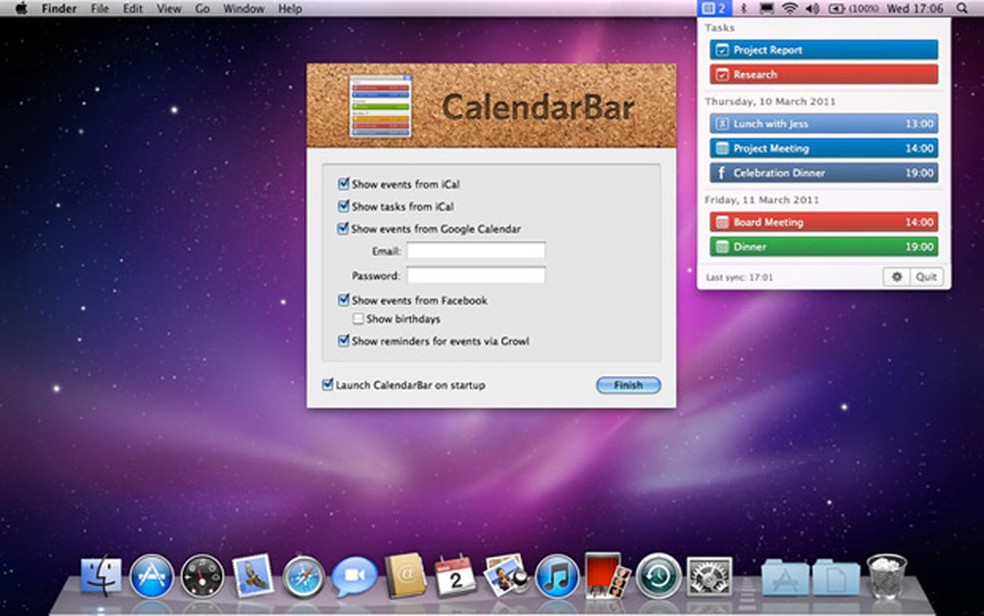Click the Bluetooth menu bar icon
This screenshot has height=616, width=984.
(745, 8)
